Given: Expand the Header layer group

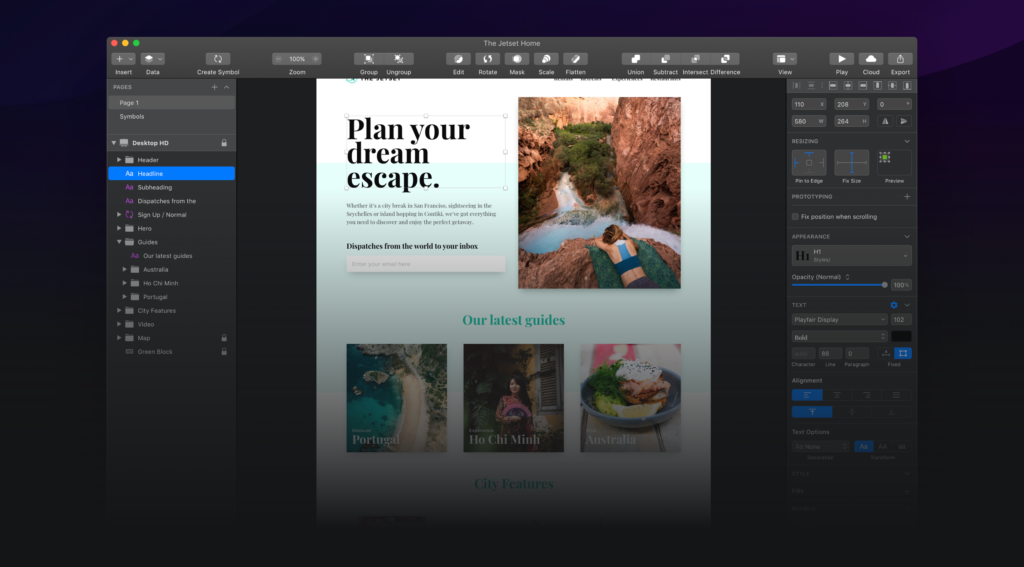Looking at the screenshot, I should click(x=119, y=160).
